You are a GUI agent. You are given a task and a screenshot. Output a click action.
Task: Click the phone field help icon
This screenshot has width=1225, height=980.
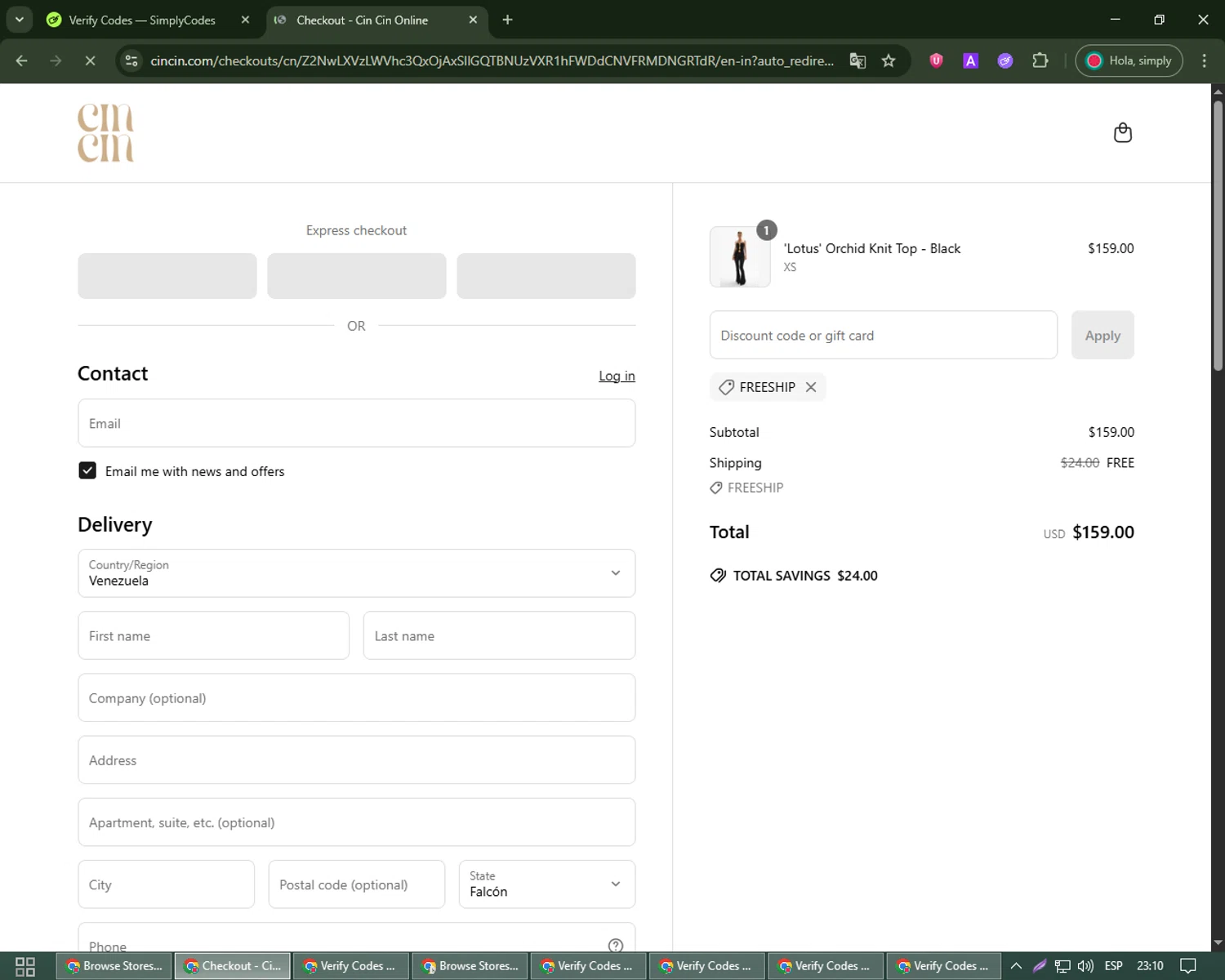click(616, 945)
